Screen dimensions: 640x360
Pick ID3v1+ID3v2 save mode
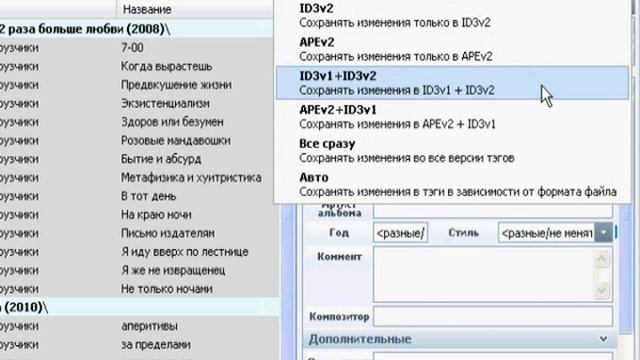point(452,83)
